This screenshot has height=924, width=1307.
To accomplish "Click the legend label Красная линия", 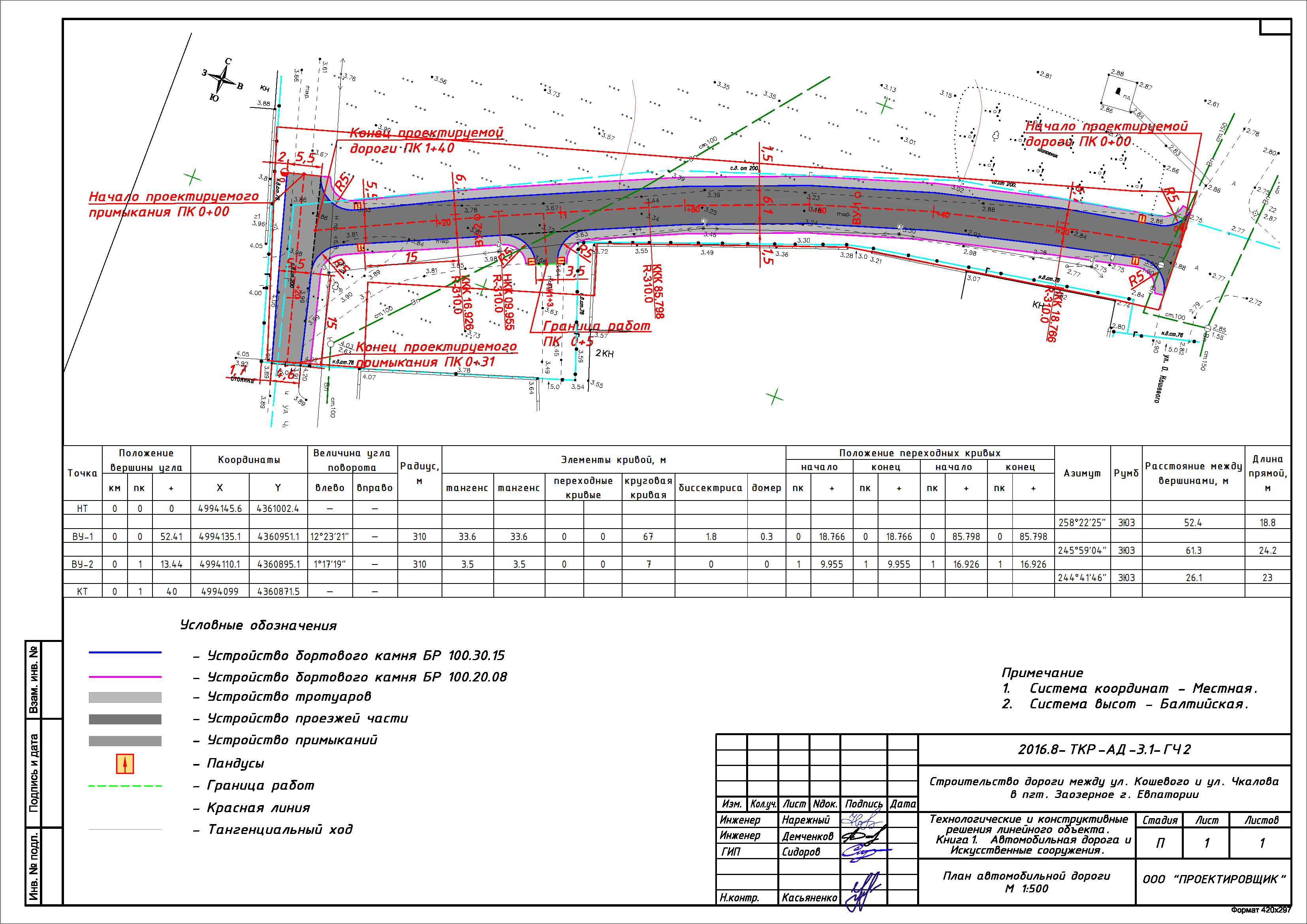I will [258, 807].
